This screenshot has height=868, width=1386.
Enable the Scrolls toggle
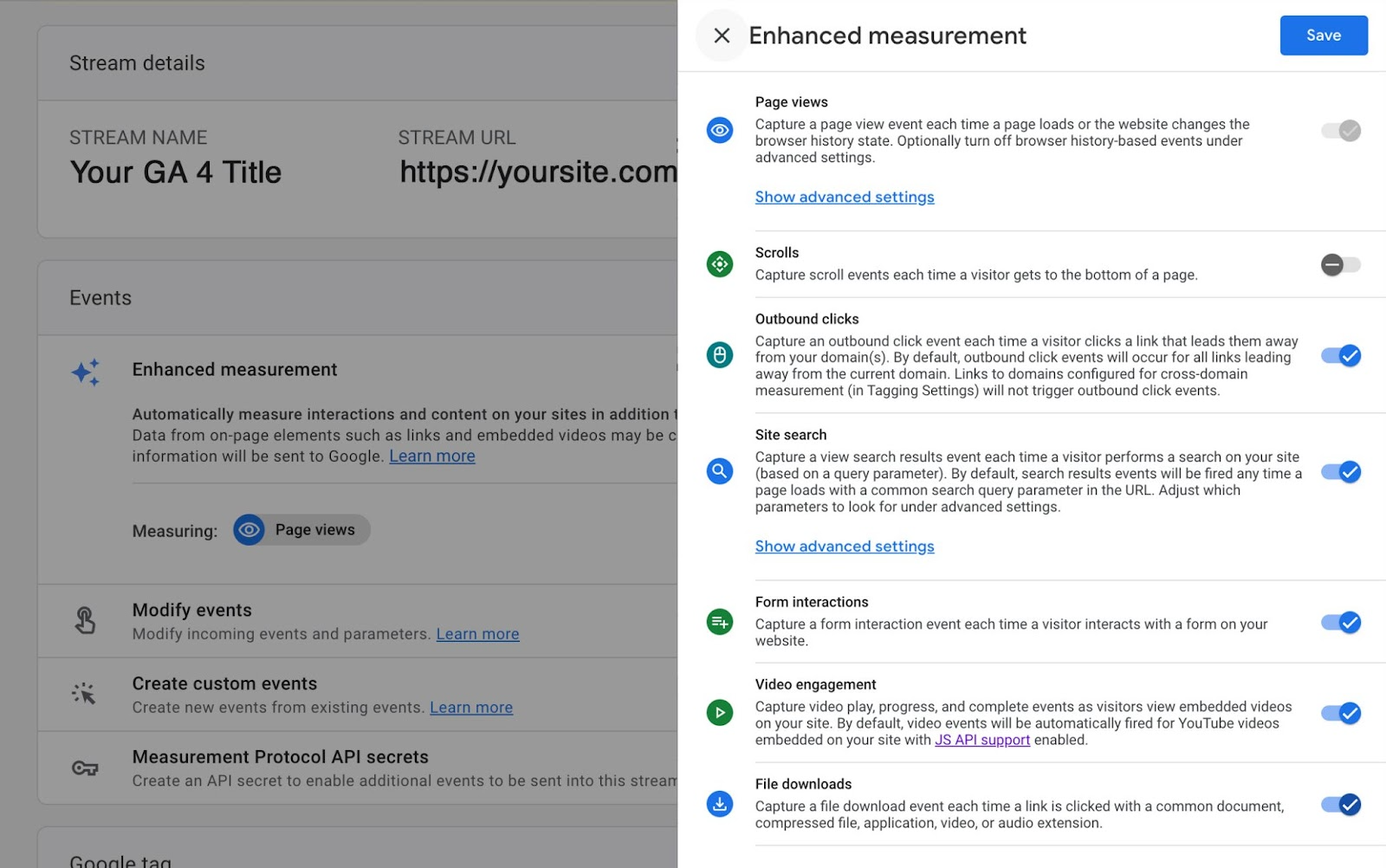[x=1340, y=264]
